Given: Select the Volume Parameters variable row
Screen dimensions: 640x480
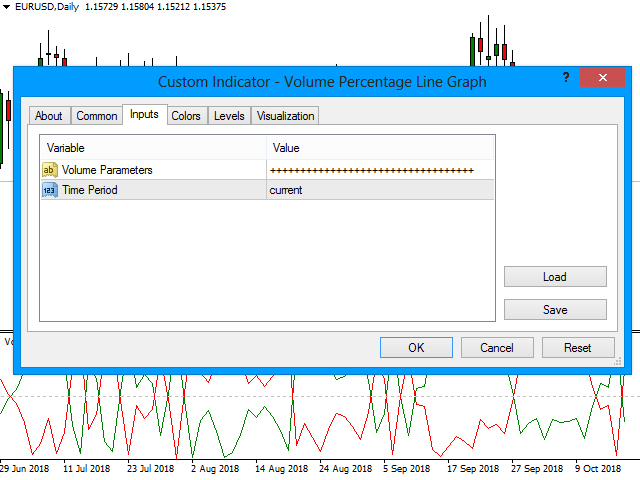Looking at the screenshot, I should point(267,170).
